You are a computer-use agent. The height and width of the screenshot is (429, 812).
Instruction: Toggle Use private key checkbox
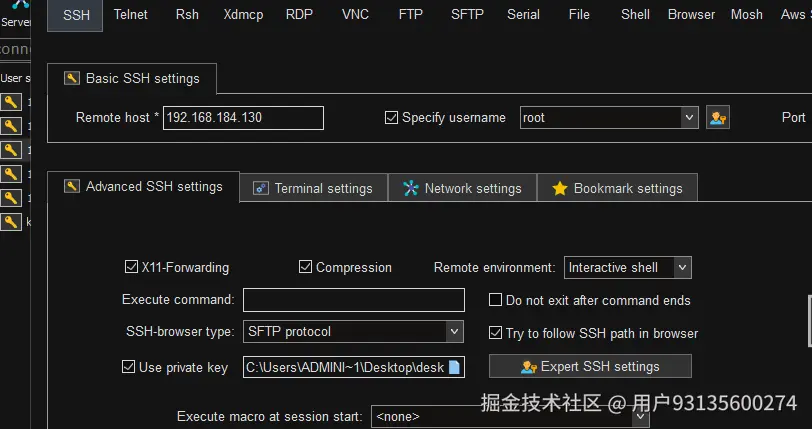[128, 367]
